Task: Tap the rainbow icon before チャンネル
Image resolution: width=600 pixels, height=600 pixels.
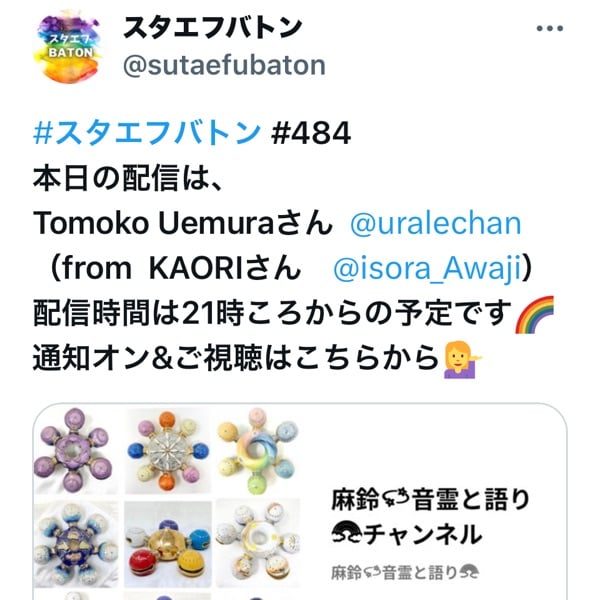Action: [347, 532]
